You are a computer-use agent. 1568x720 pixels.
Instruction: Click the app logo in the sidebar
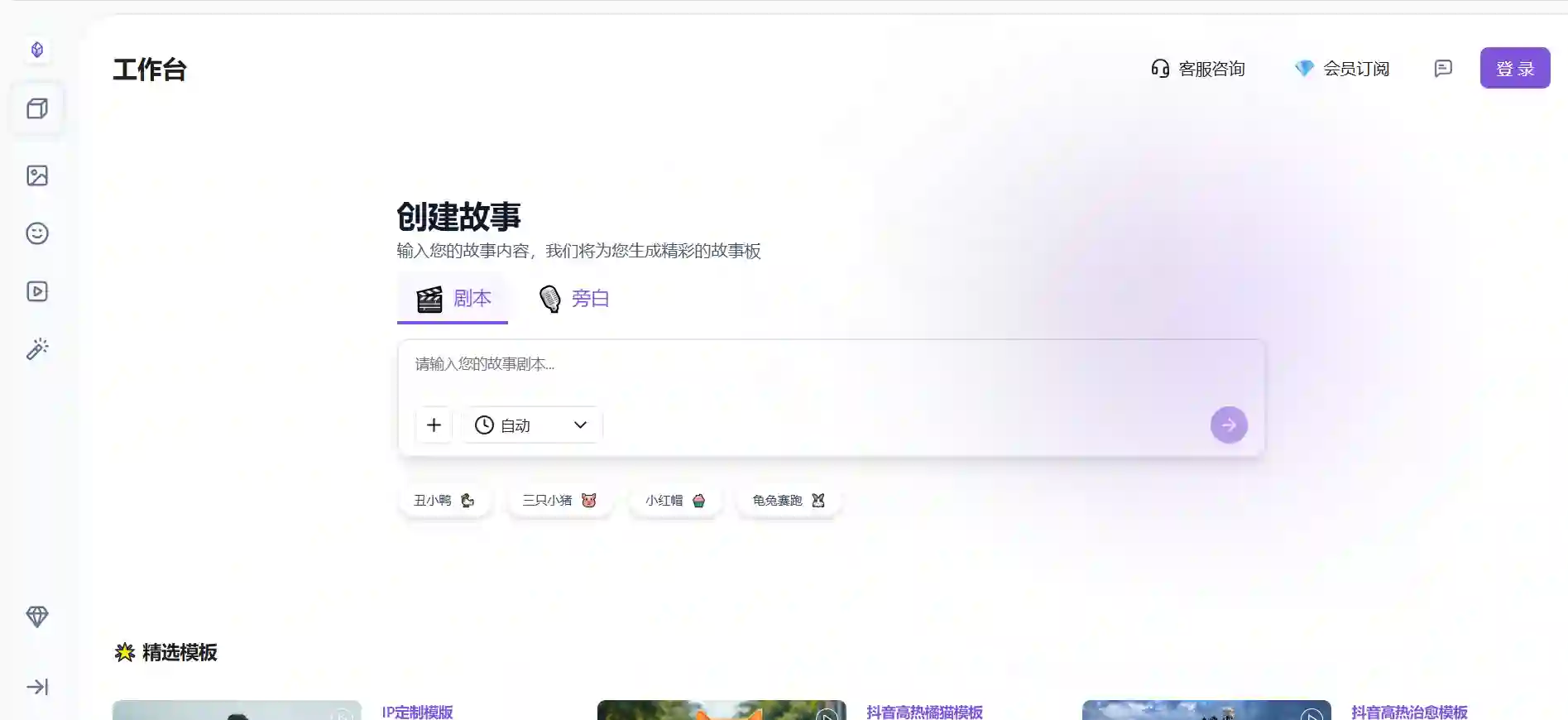(x=37, y=50)
